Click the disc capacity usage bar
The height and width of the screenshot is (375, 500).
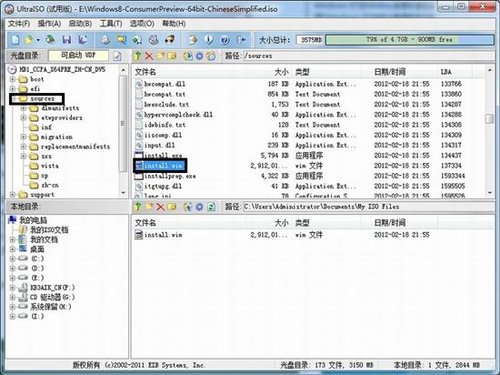410,40
